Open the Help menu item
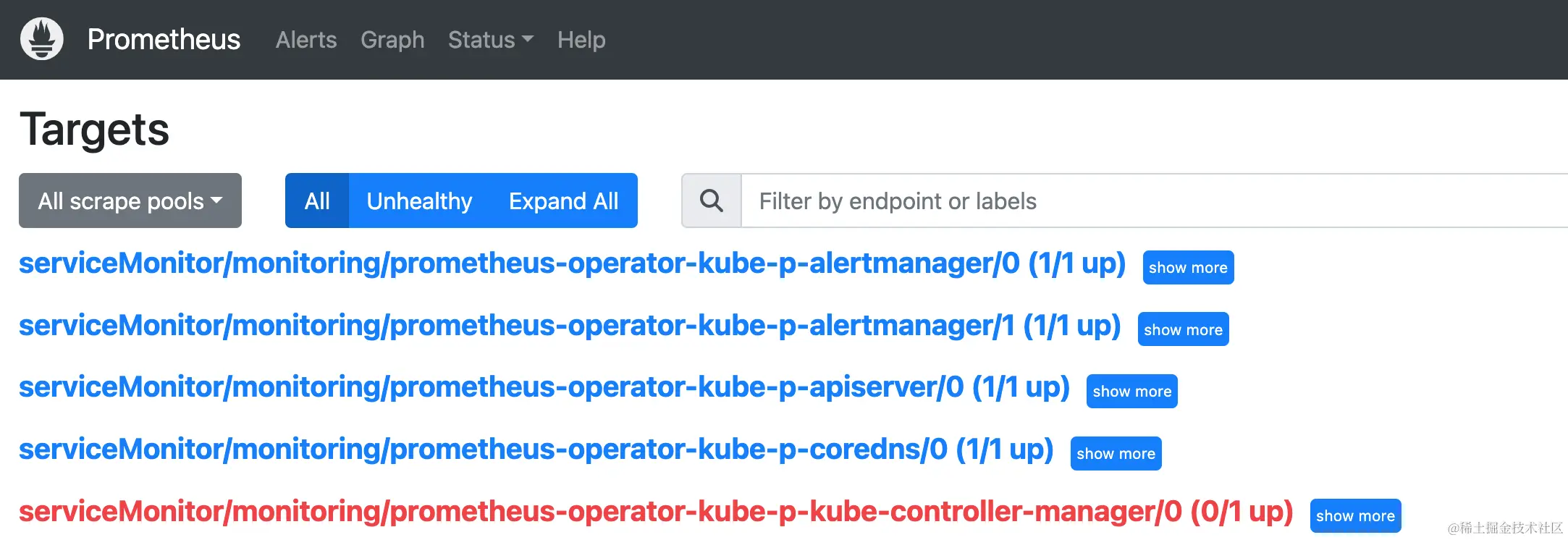This screenshot has width=1568, height=540. click(581, 40)
